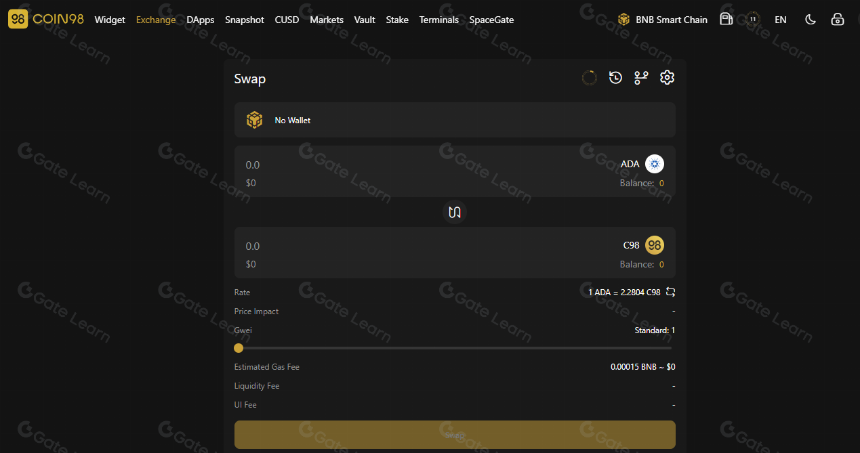Click the Liquidity Fee label
The width and height of the screenshot is (860, 453).
[257, 386]
